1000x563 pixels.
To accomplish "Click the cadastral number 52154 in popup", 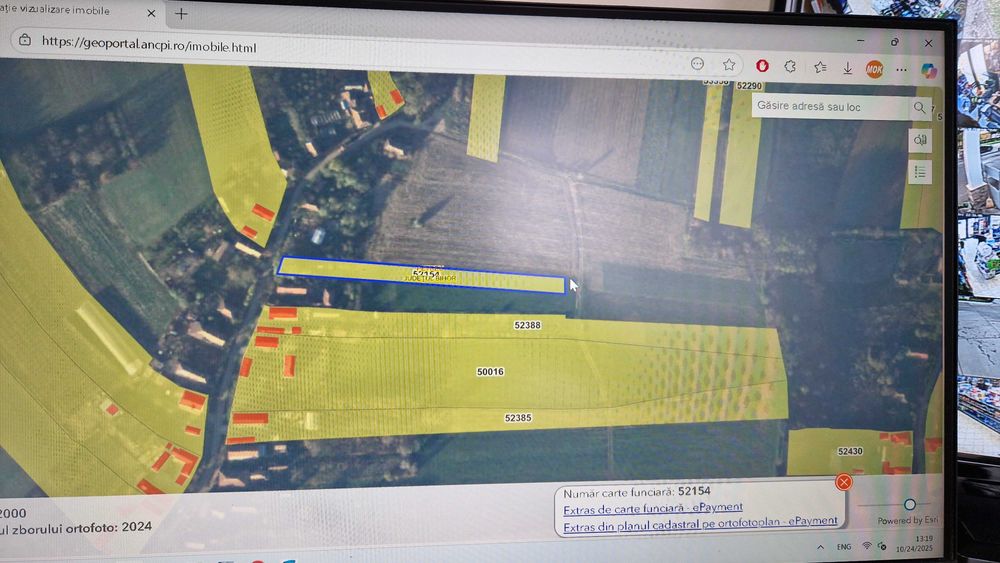I will pyautogui.click(x=694, y=491).
